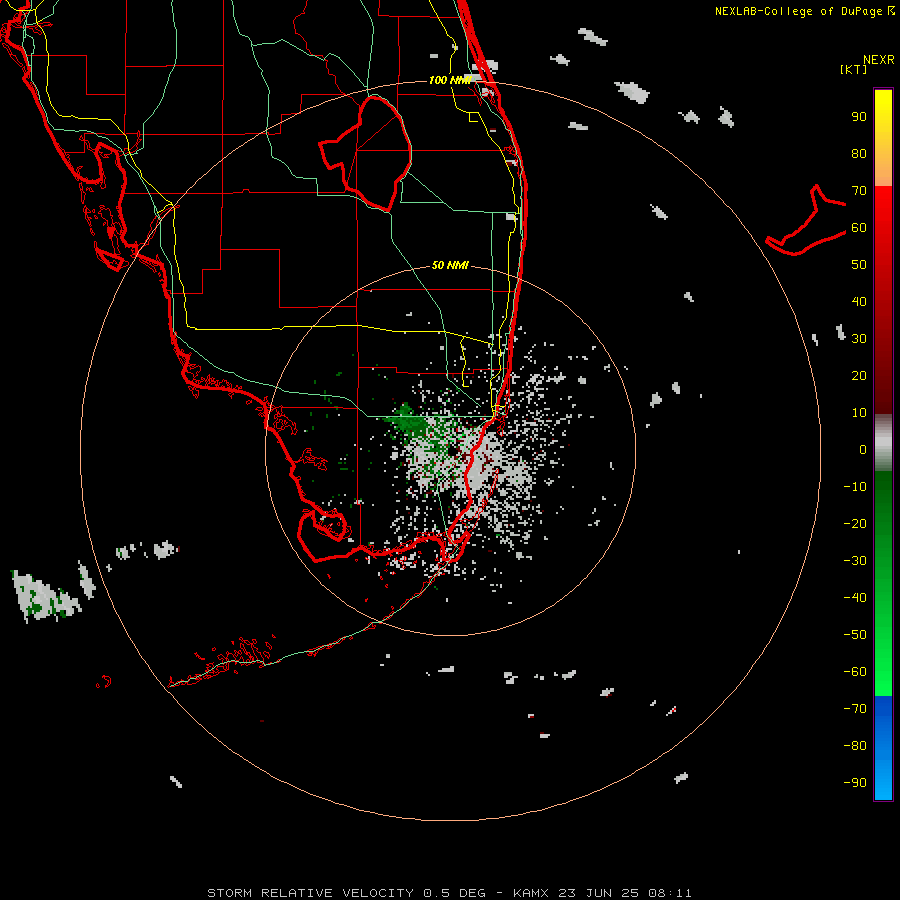900x900 pixels.
Task: Click the STORM RELATIVE VELOCITY product title
Action: point(310,893)
